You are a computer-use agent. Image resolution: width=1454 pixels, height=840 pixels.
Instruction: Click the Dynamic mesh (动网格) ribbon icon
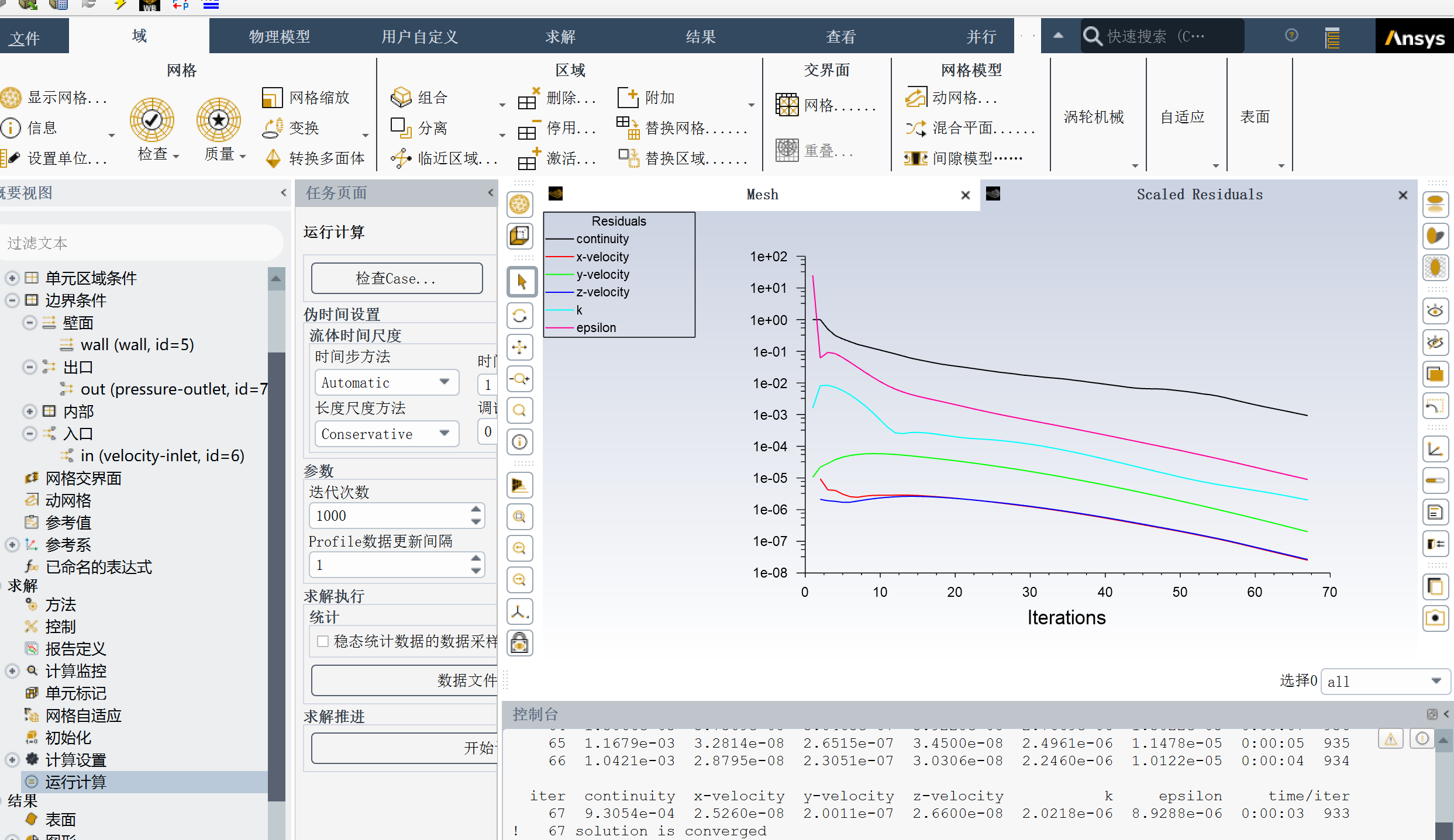point(916,98)
